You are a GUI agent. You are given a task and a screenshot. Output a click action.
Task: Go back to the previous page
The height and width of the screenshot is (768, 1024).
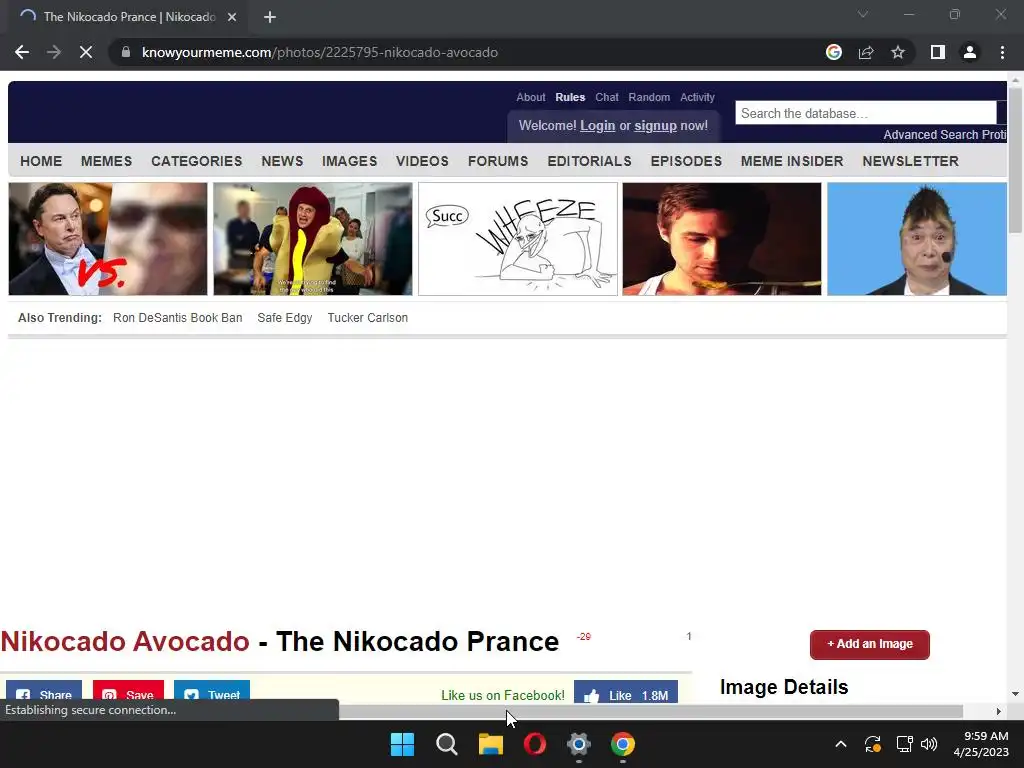click(22, 52)
